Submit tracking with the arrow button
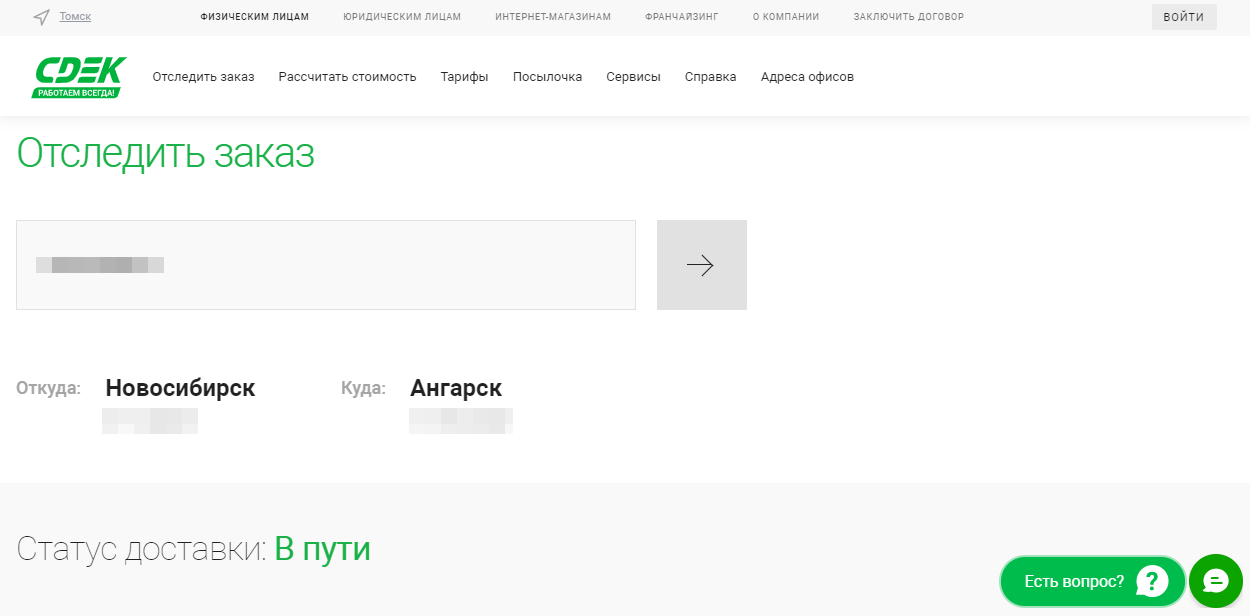Viewport: 1250px width, 616px height. [x=701, y=265]
